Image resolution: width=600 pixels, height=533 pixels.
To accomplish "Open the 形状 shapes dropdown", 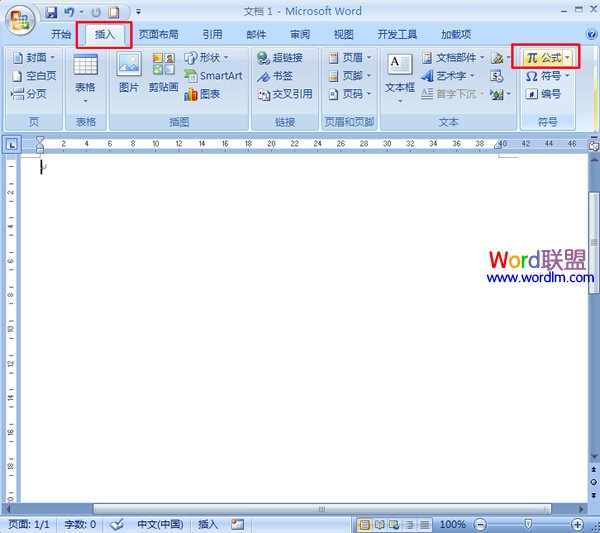I will point(207,58).
